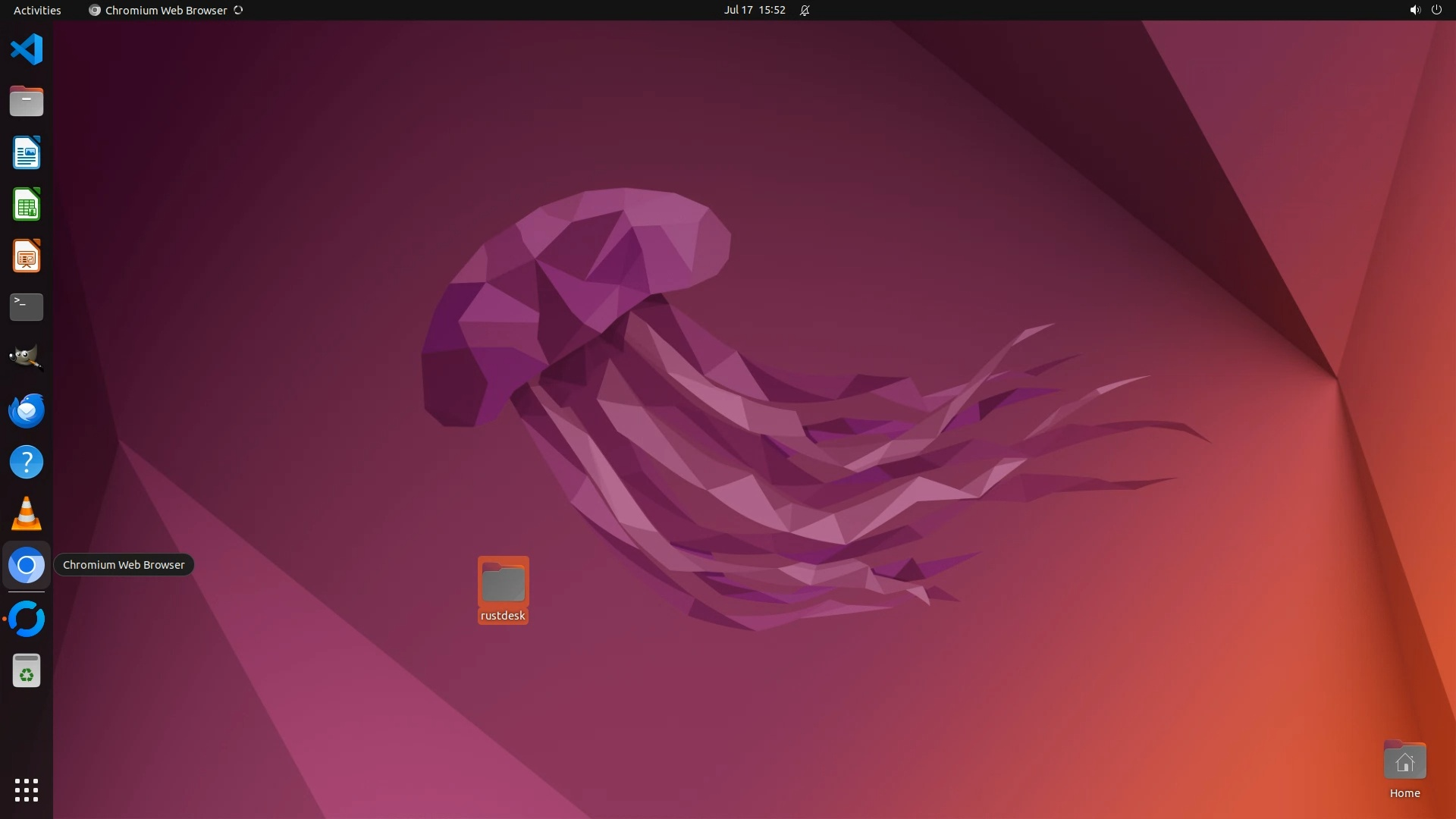Click the Chromium Web Browser dock icon
The width and height of the screenshot is (1456, 819).
point(27,565)
